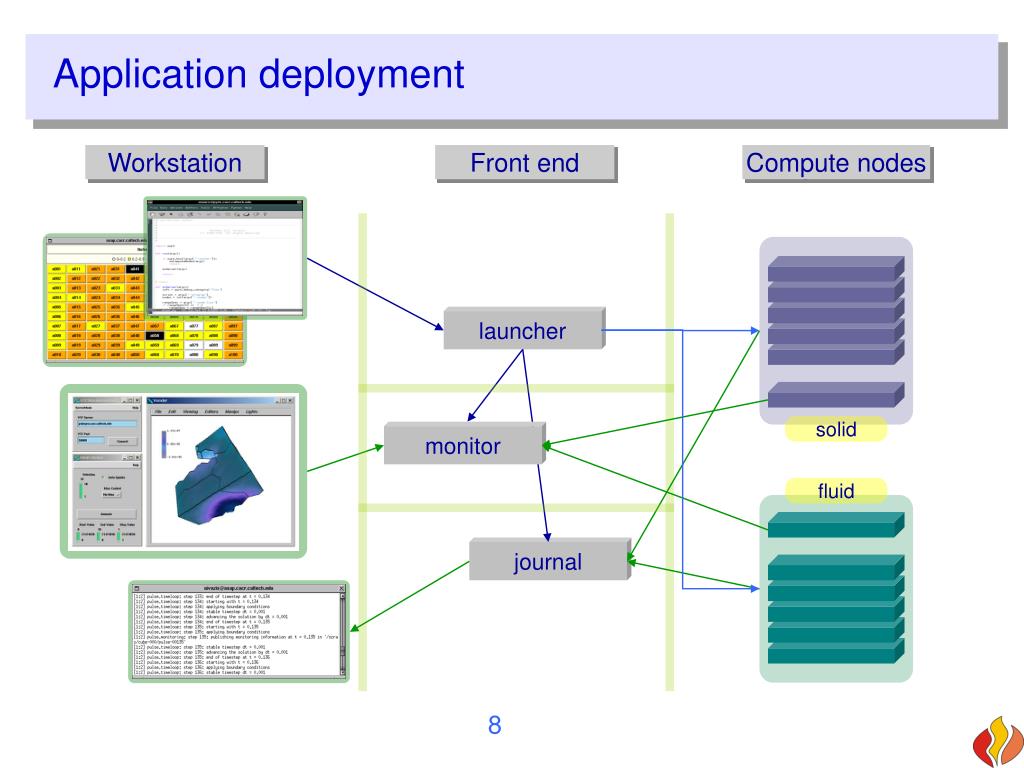This screenshot has height=768, width=1024.
Task: Click the stack of teal fluid compute nodes
Action: point(836,609)
